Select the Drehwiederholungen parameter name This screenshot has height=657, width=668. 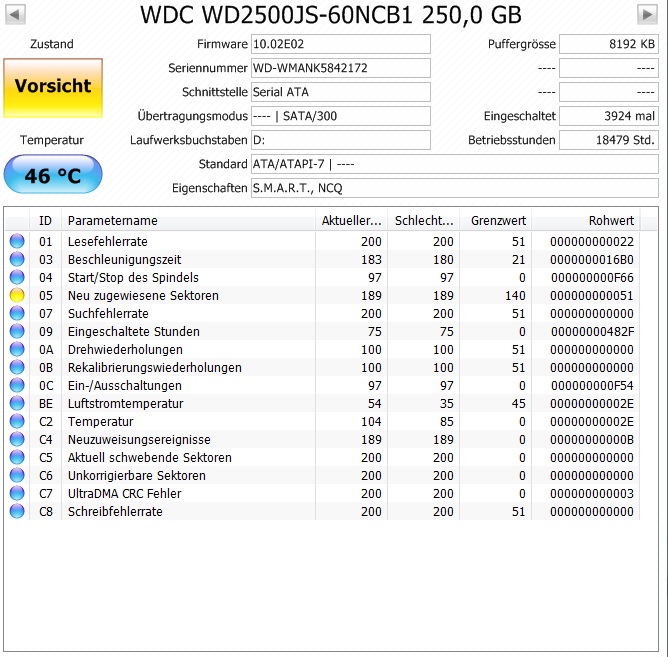coord(125,349)
